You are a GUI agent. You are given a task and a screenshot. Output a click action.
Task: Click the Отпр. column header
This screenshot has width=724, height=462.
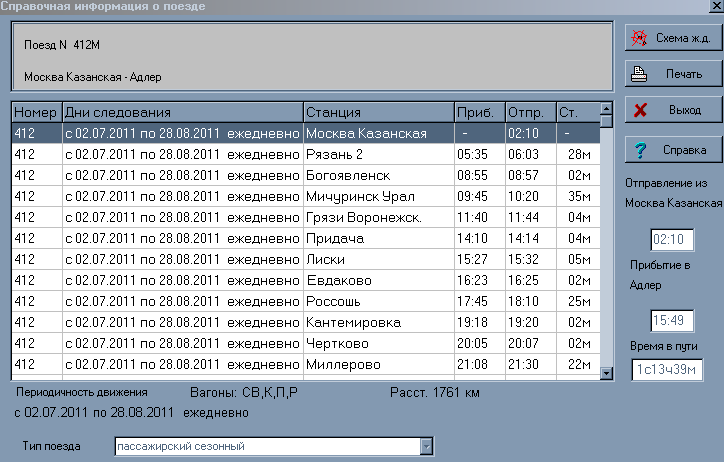(x=531, y=112)
